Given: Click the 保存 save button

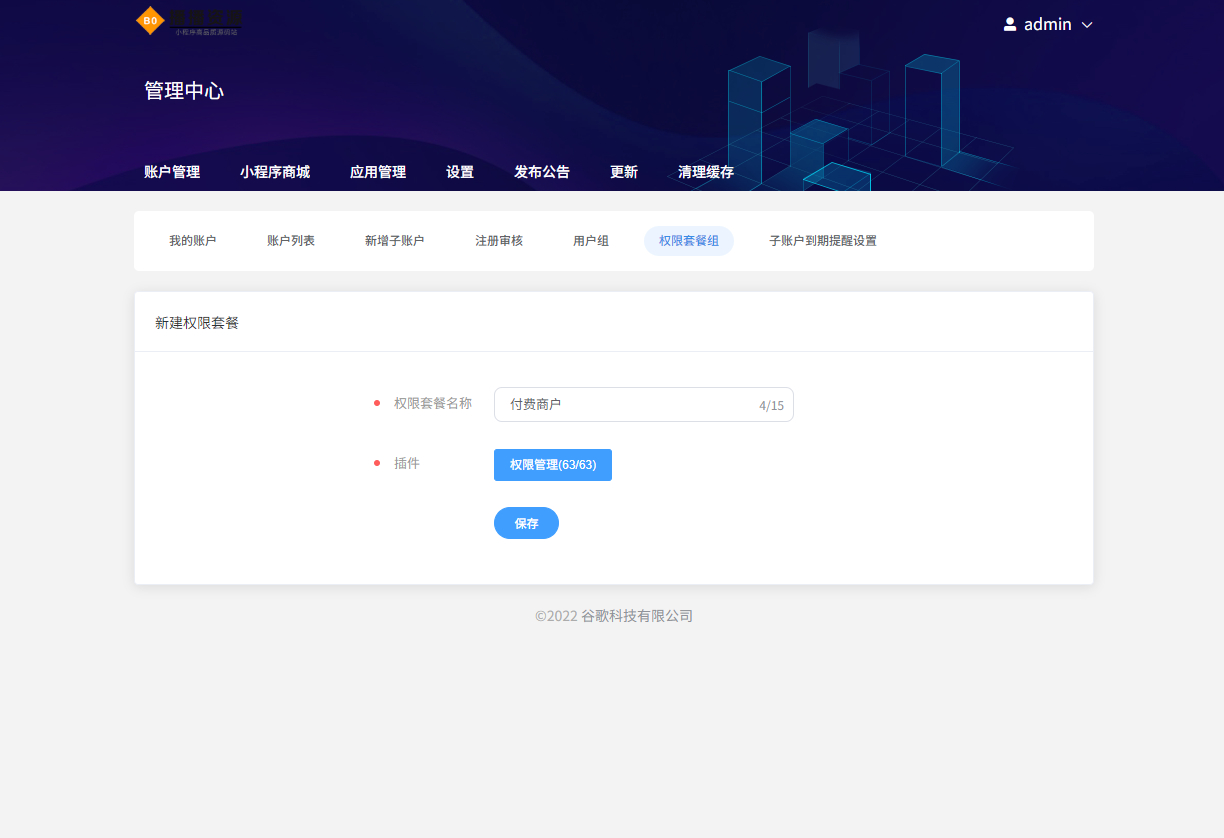Looking at the screenshot, I should pos(526,523).
